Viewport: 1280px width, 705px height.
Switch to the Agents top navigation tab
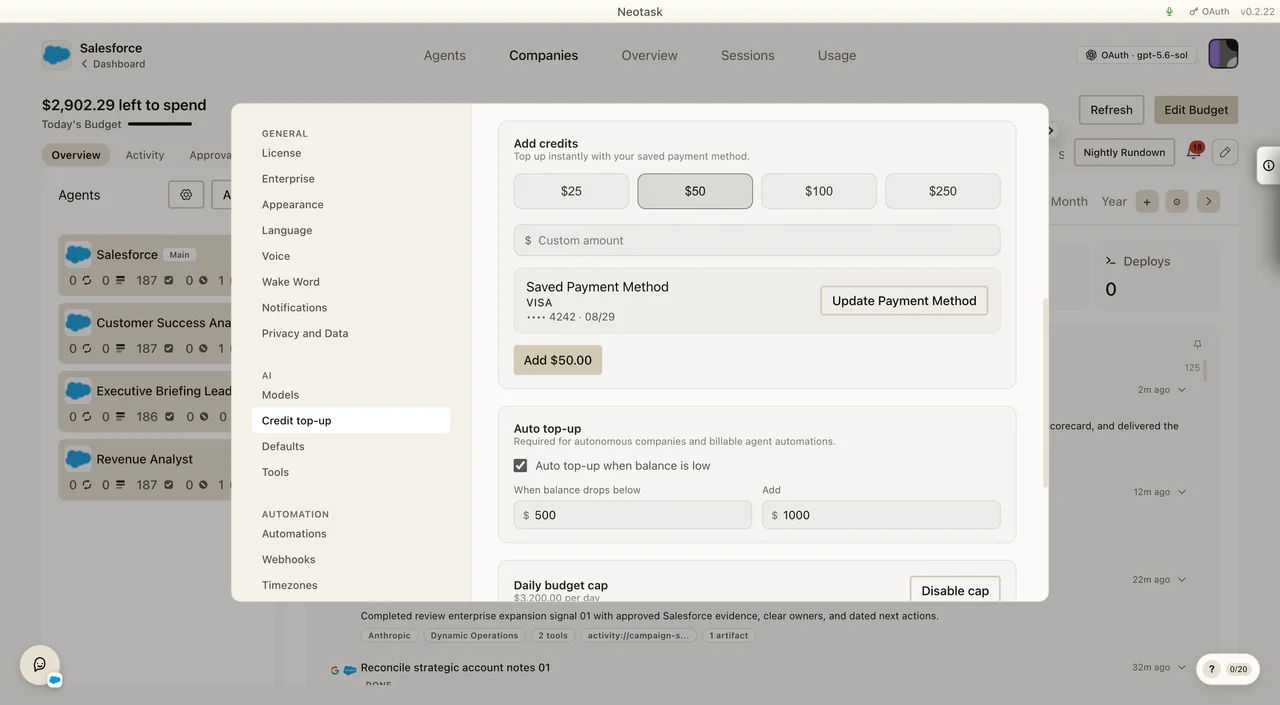(x=445, y=55)
